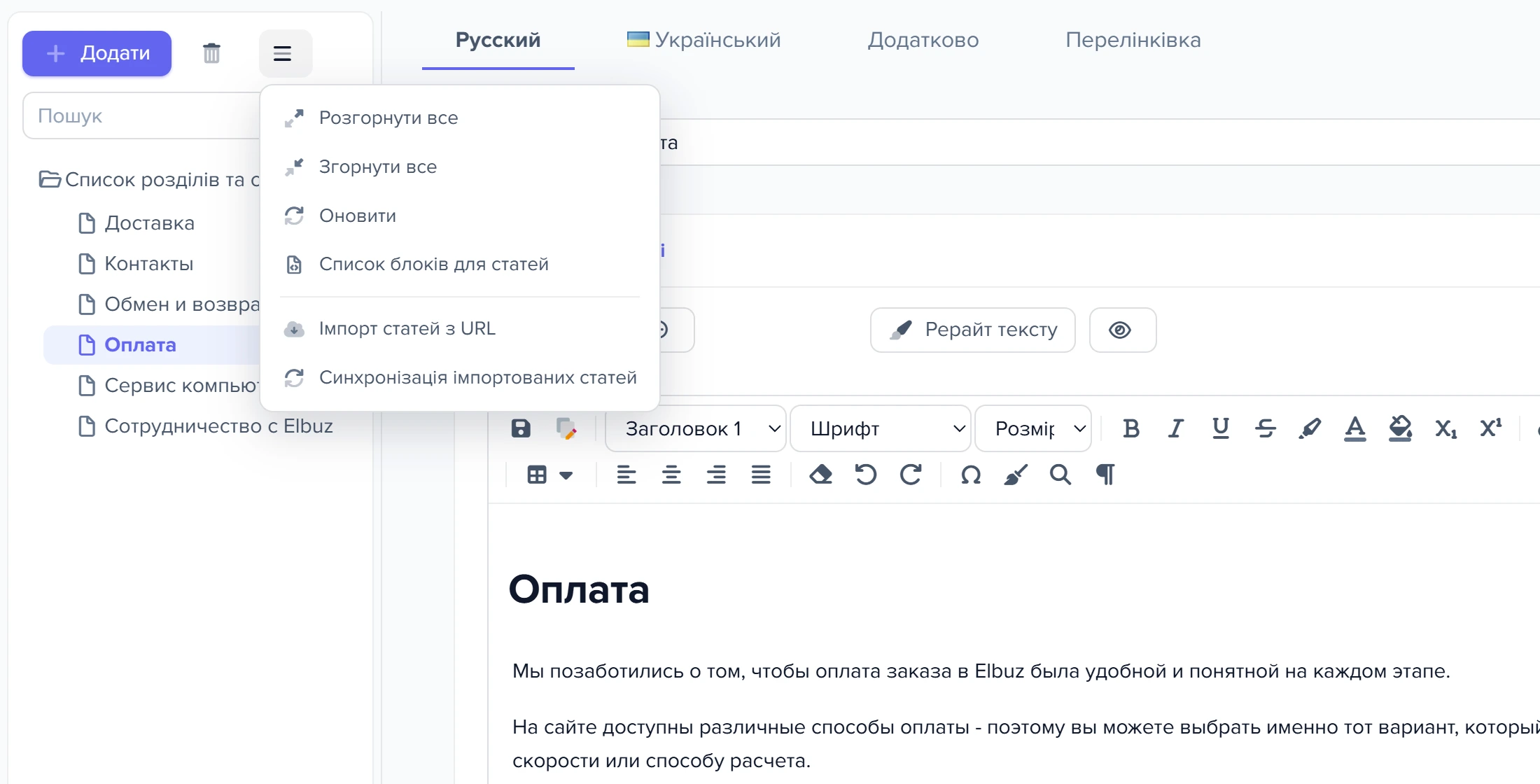
Task: Open the Додатково tab
Action: [x=923, y=40]
